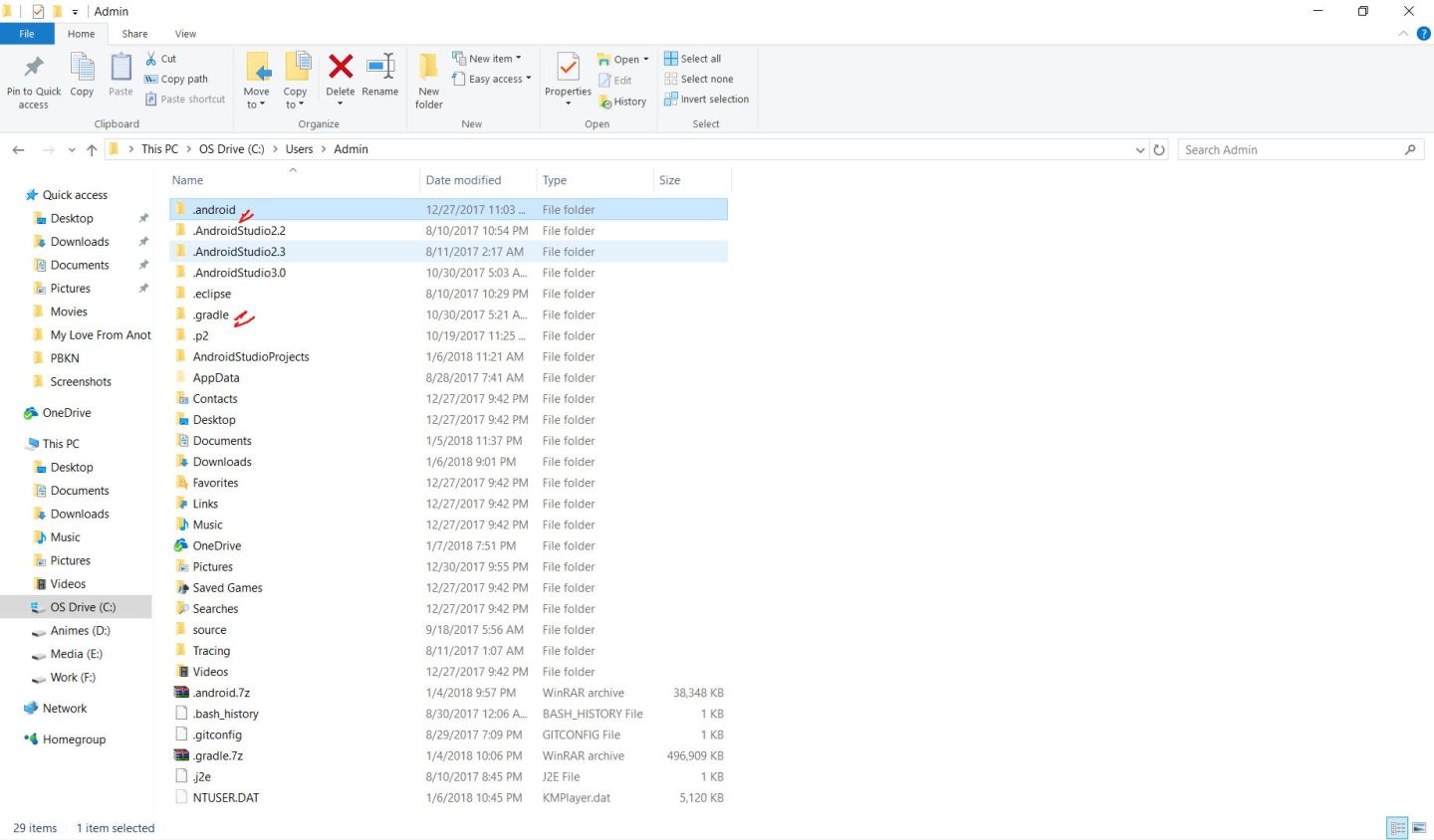Expand the New item dropdown
This screenshot has height=840, width=1434.
pyautogui.click(x=487, y=59)
